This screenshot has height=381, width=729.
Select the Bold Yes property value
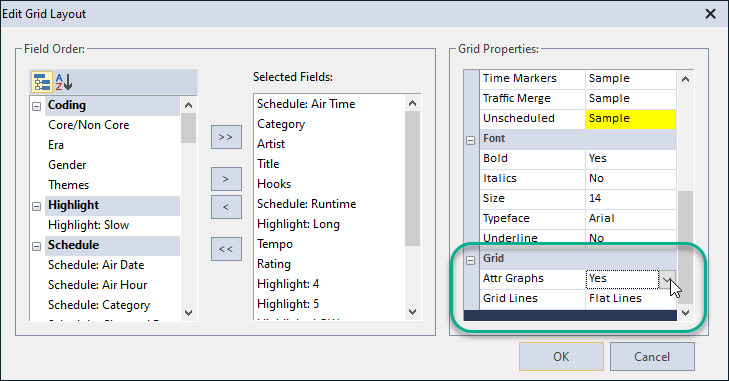(x=630, y=159)
